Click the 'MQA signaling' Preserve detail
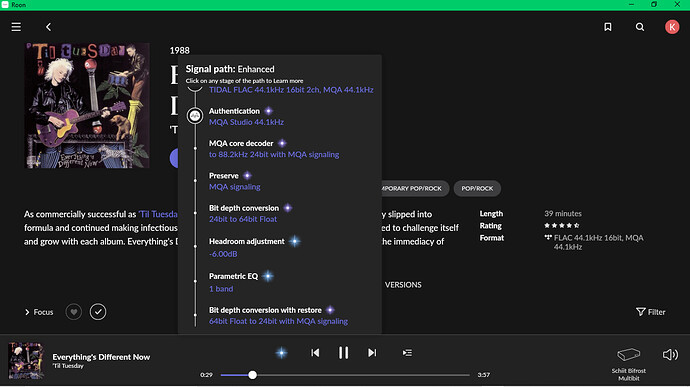 (235, 187)
